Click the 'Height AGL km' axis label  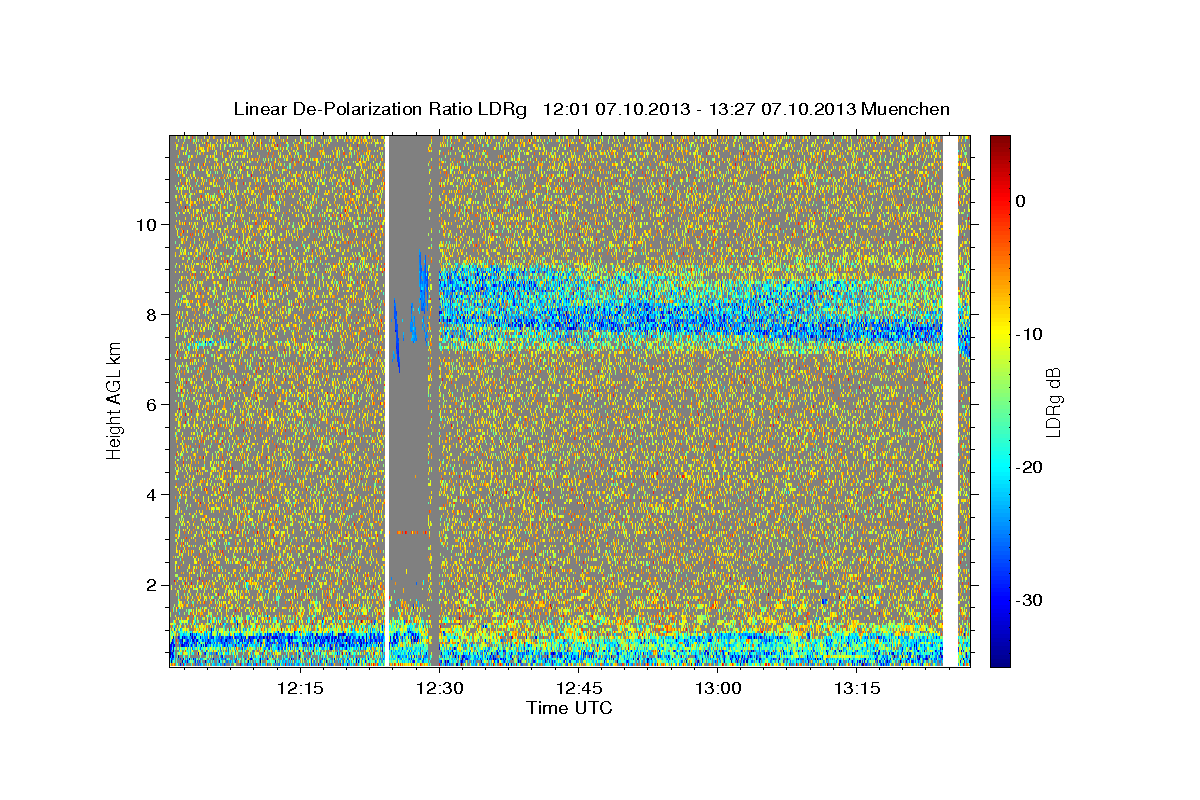pyautogui.click(x=115, y=400)
